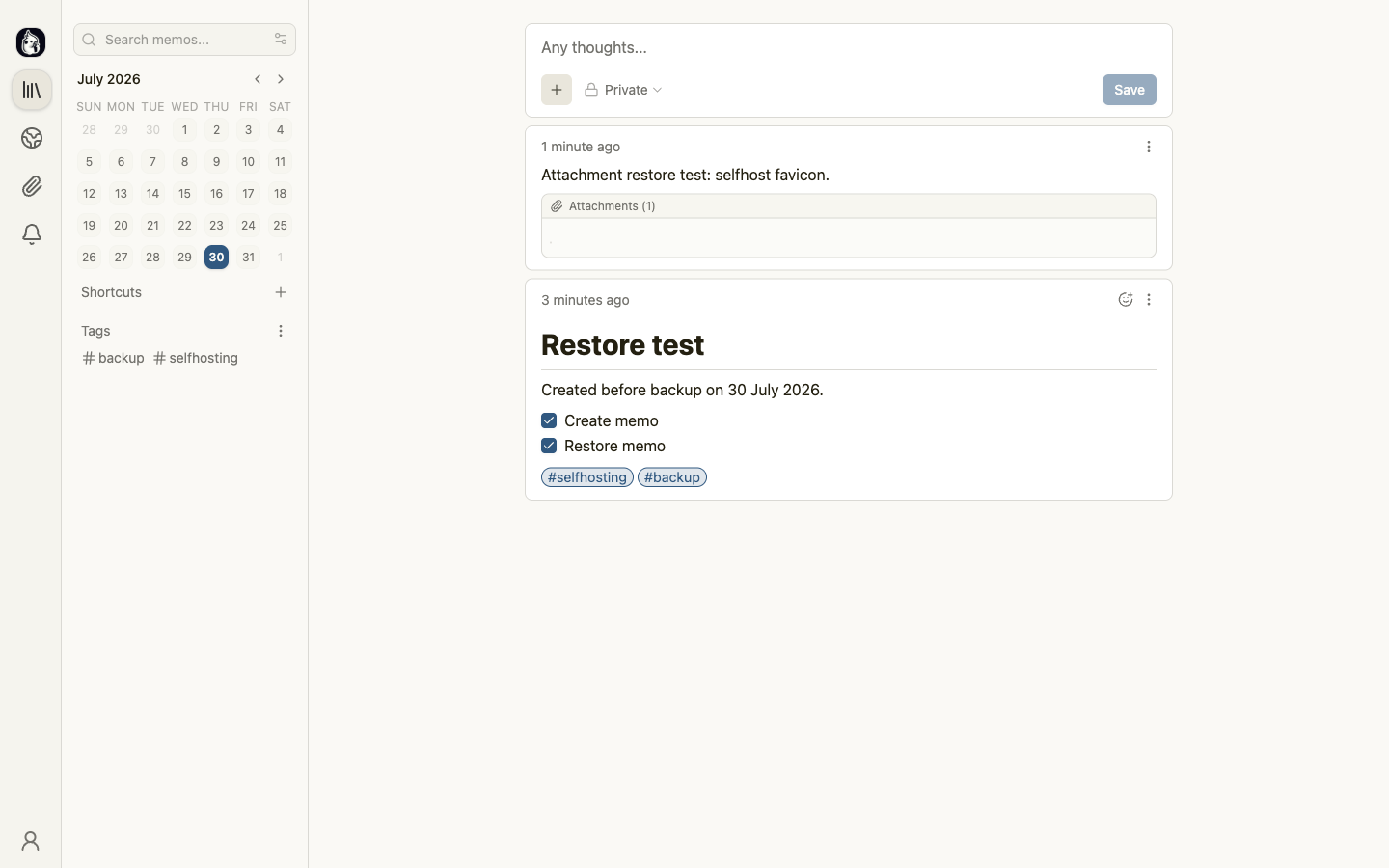Save the memo with Save button
1389x868 pixels.
[1130, 90]
